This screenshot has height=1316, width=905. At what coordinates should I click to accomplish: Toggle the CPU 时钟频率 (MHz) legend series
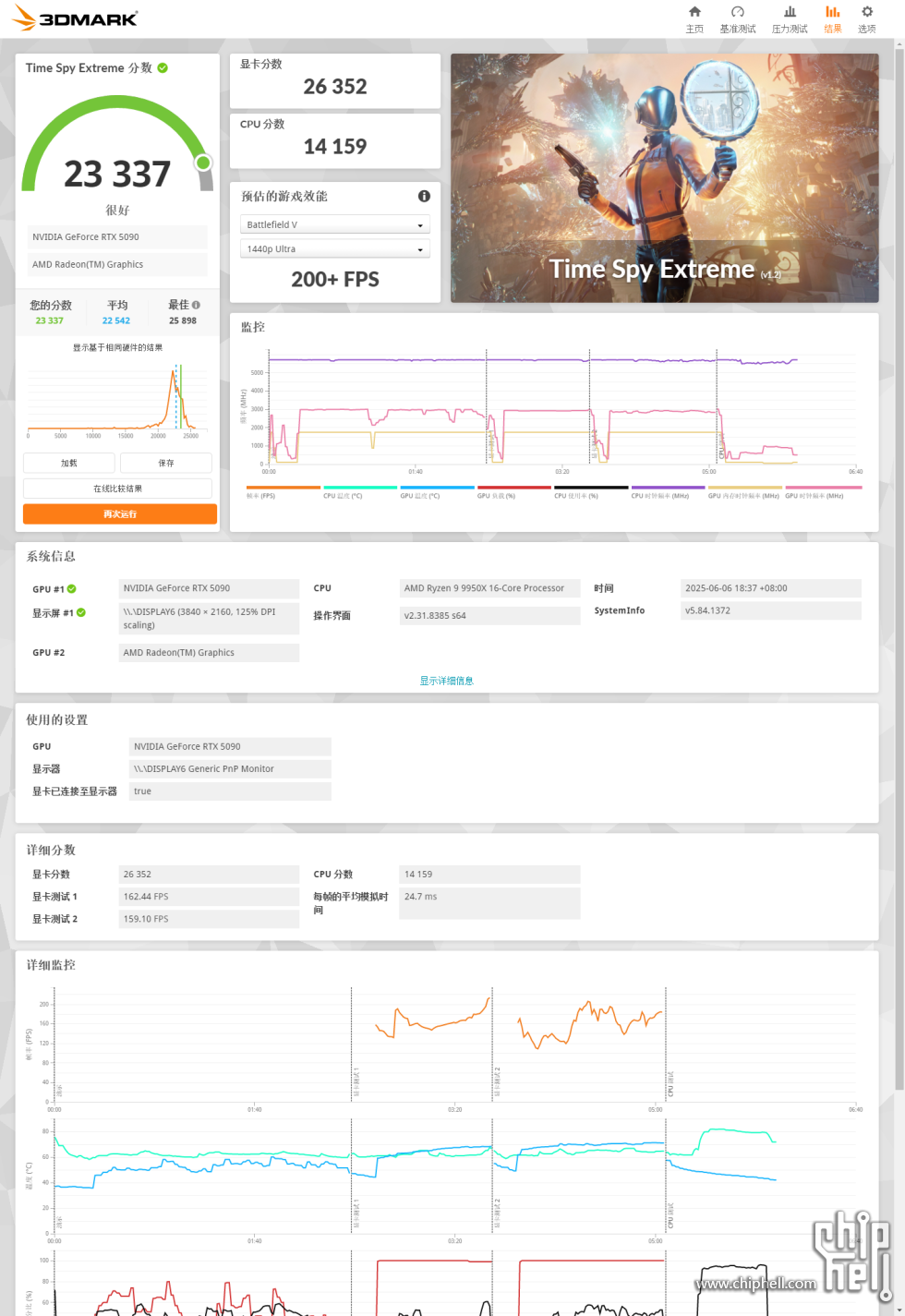[668, 491]
